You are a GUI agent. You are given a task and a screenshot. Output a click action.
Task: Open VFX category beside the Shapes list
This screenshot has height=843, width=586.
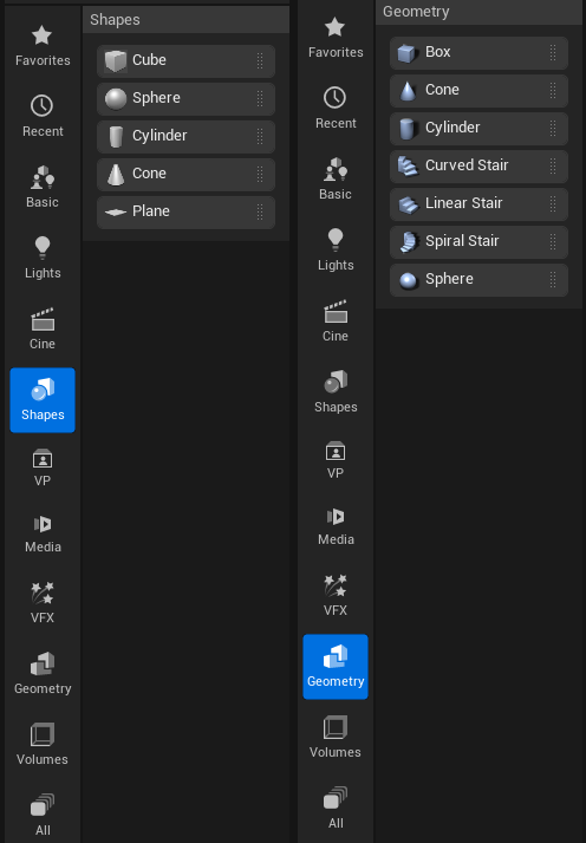[42, 603]
